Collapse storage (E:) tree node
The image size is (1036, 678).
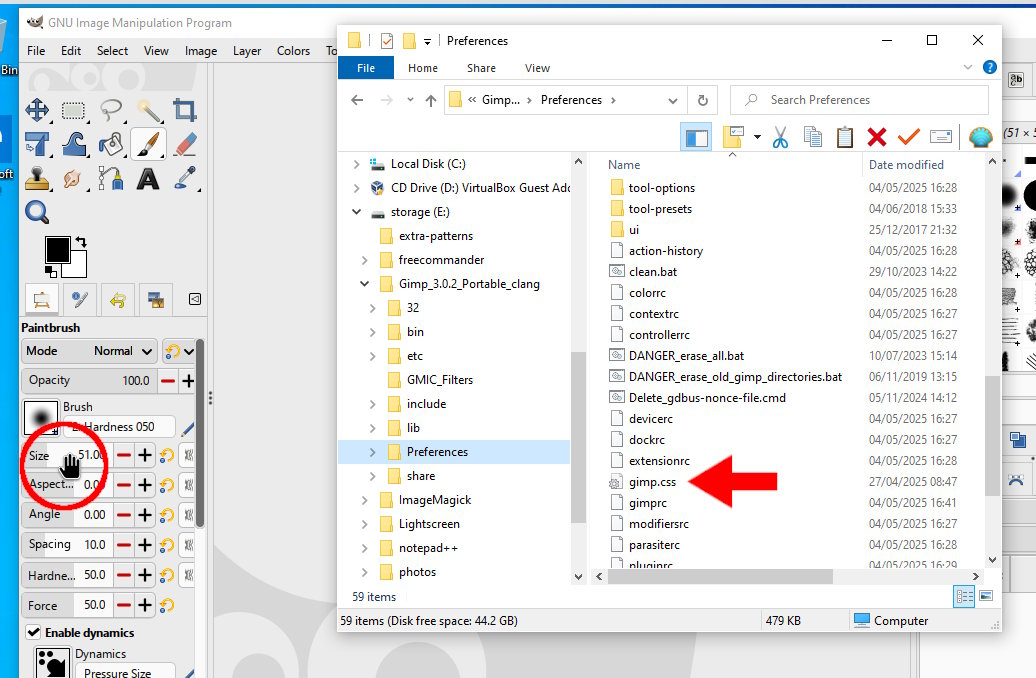[x=356, y=212]
